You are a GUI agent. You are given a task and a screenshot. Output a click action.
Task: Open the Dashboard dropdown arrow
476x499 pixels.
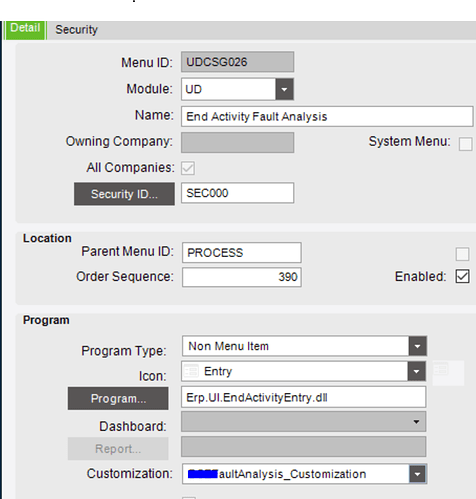click(x=416, y=422)
